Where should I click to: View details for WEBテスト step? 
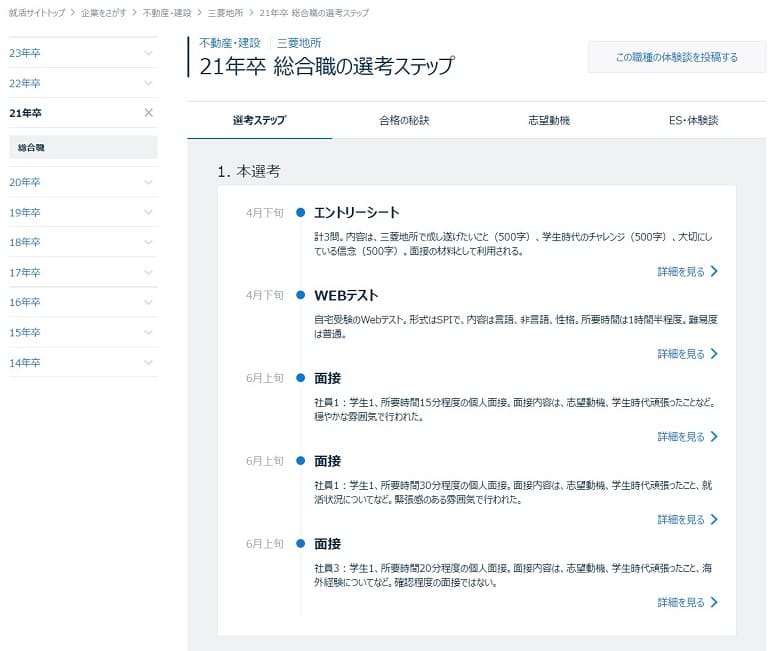pos(687,354)
